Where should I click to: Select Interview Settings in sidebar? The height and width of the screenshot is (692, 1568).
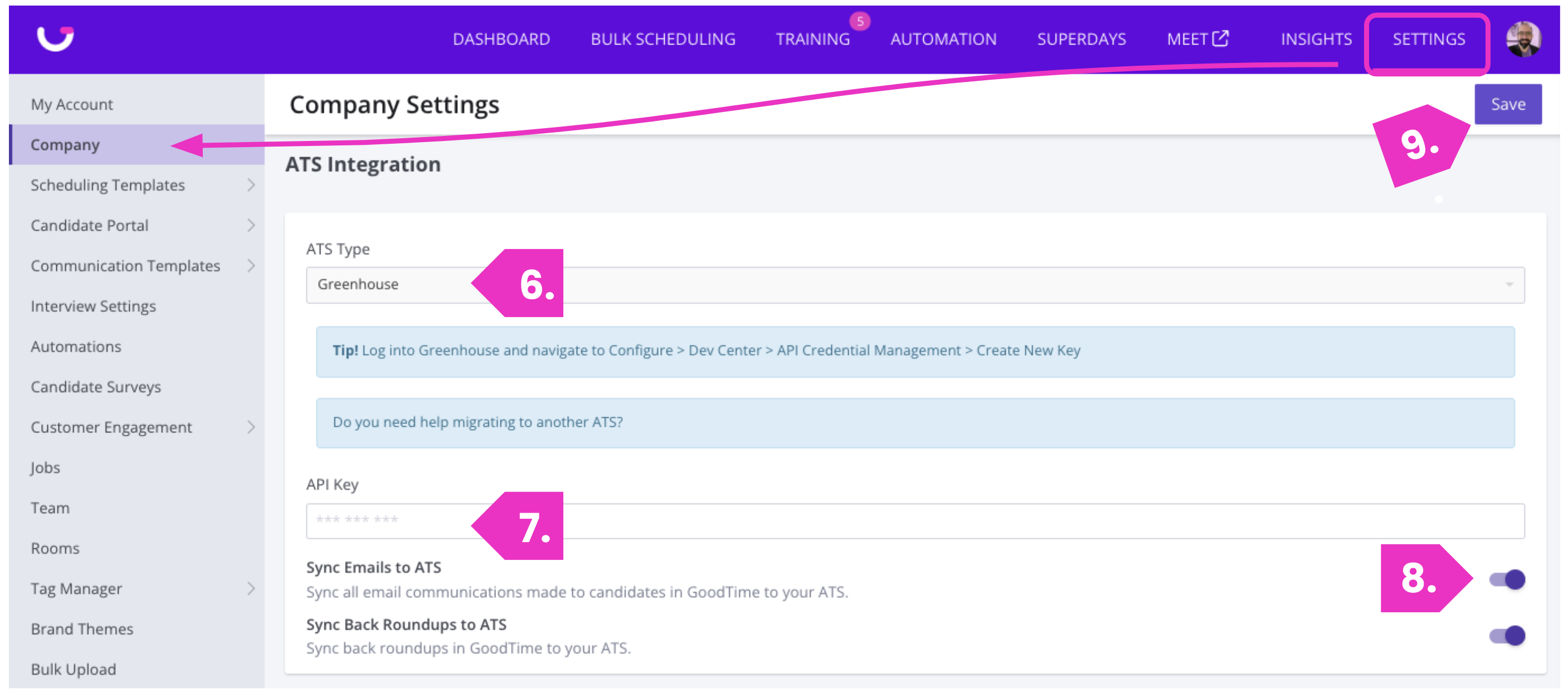coord(93,306)
